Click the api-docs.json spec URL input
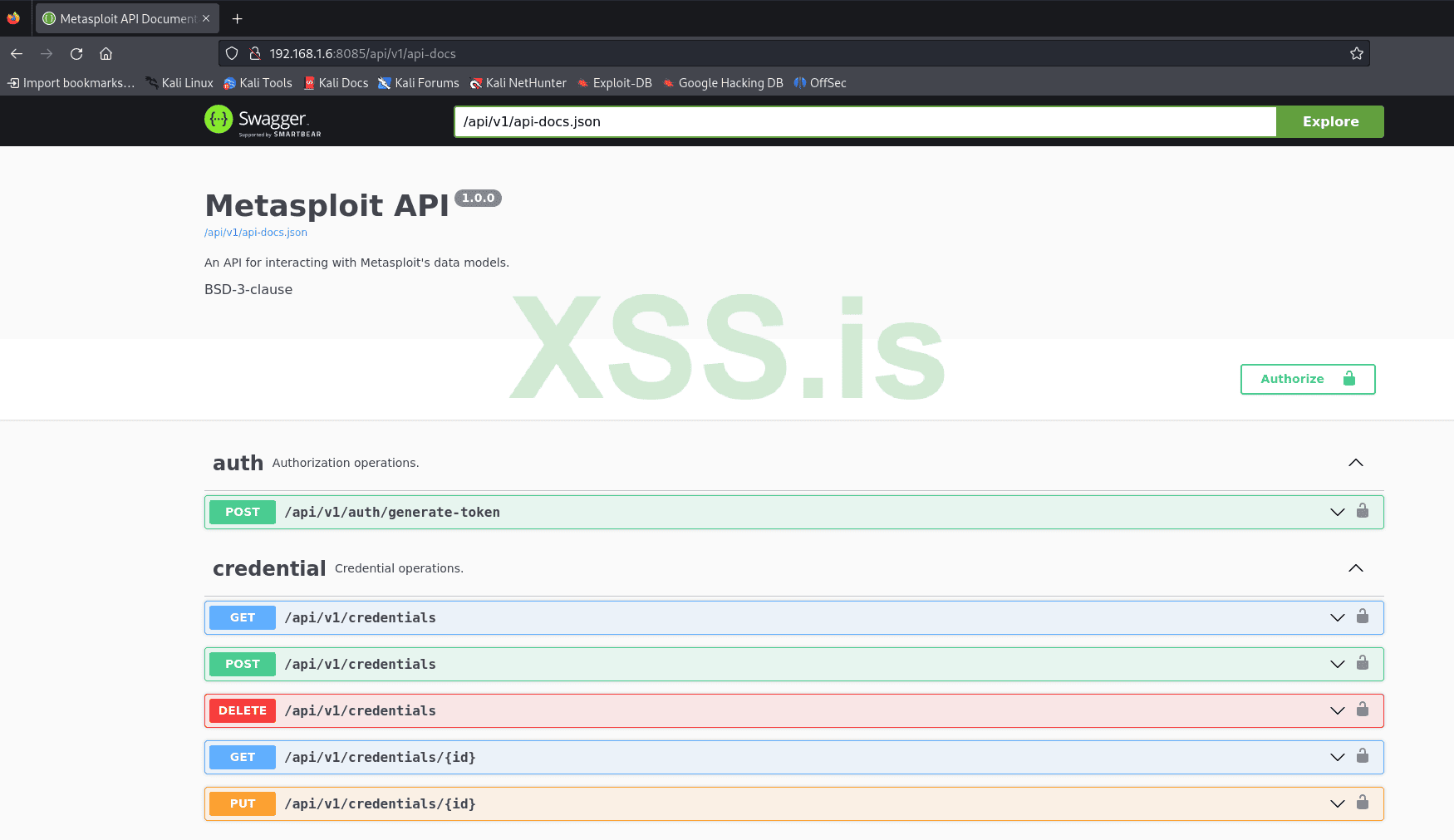 [865, 121]
